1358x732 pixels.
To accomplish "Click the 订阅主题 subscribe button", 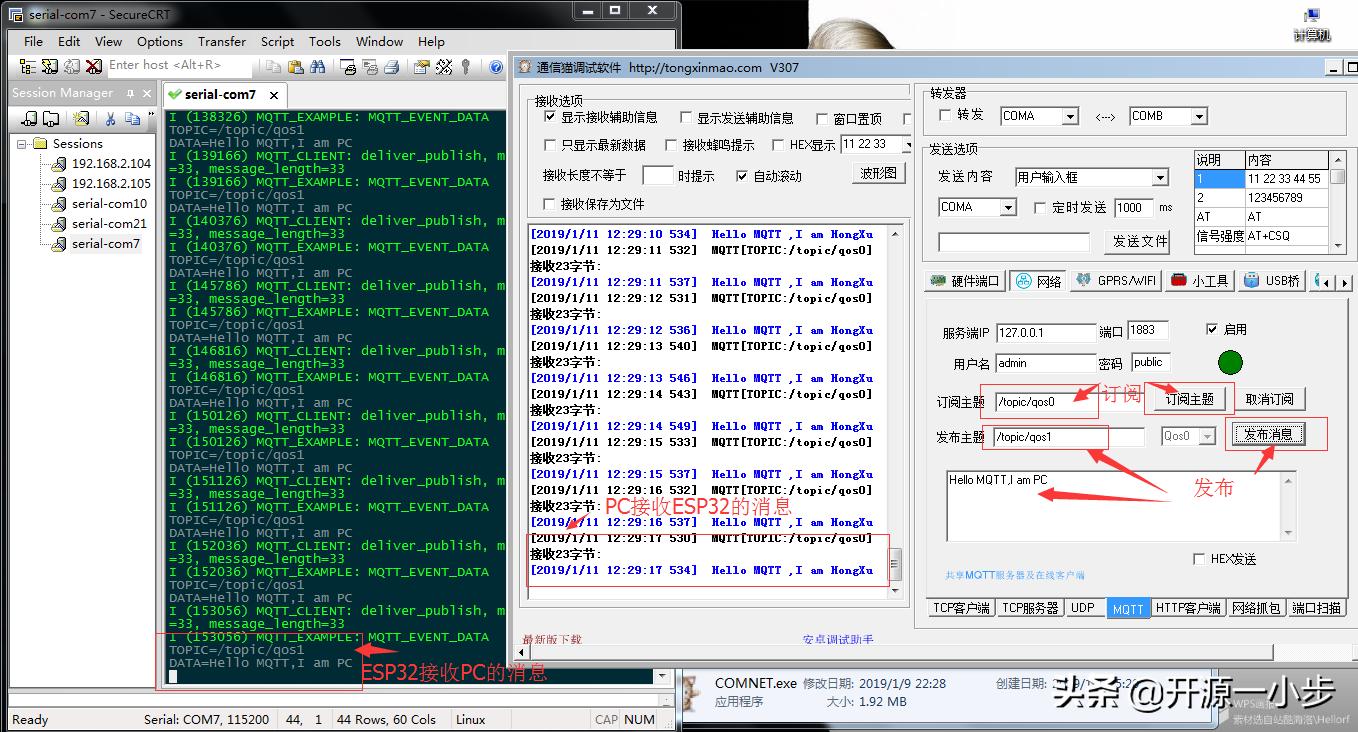I will point(1190,398).
